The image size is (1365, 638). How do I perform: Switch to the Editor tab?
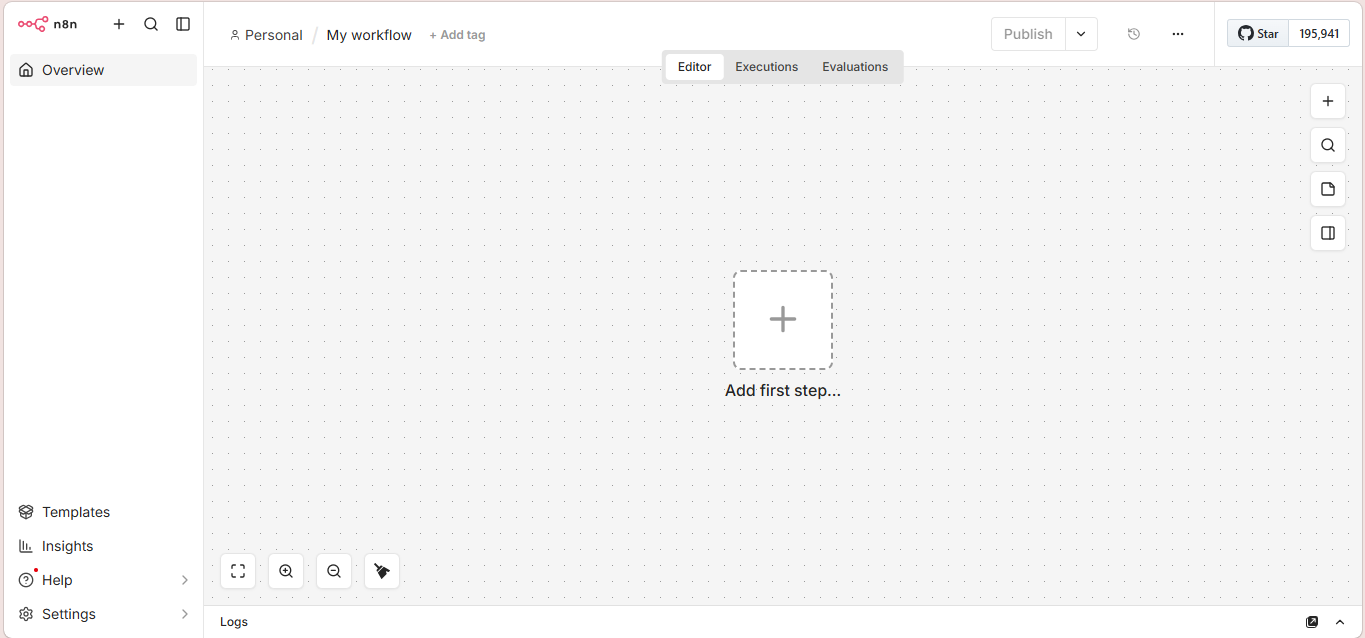tap(694, 67)
